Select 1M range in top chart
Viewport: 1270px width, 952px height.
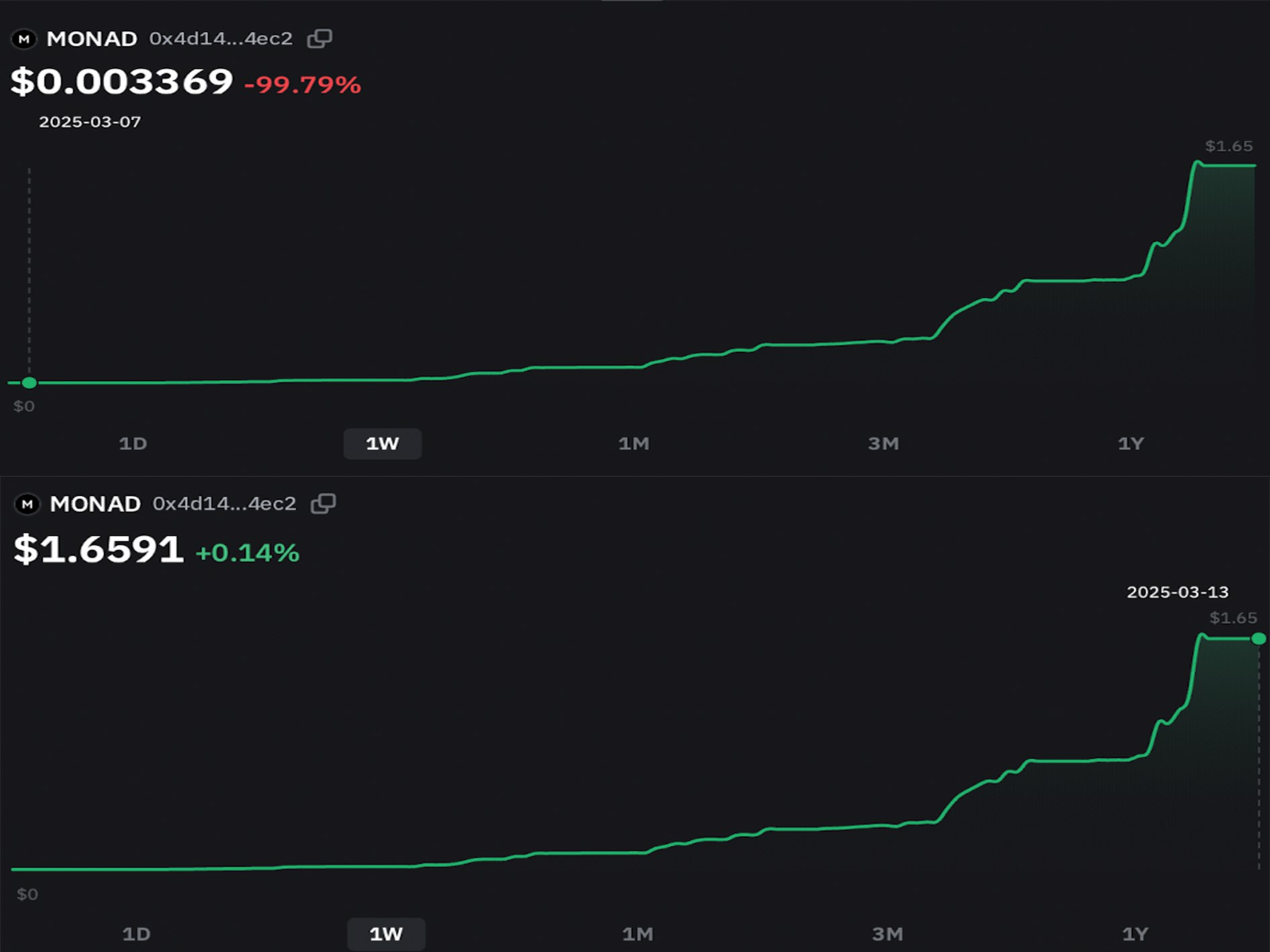click(634, 444)
